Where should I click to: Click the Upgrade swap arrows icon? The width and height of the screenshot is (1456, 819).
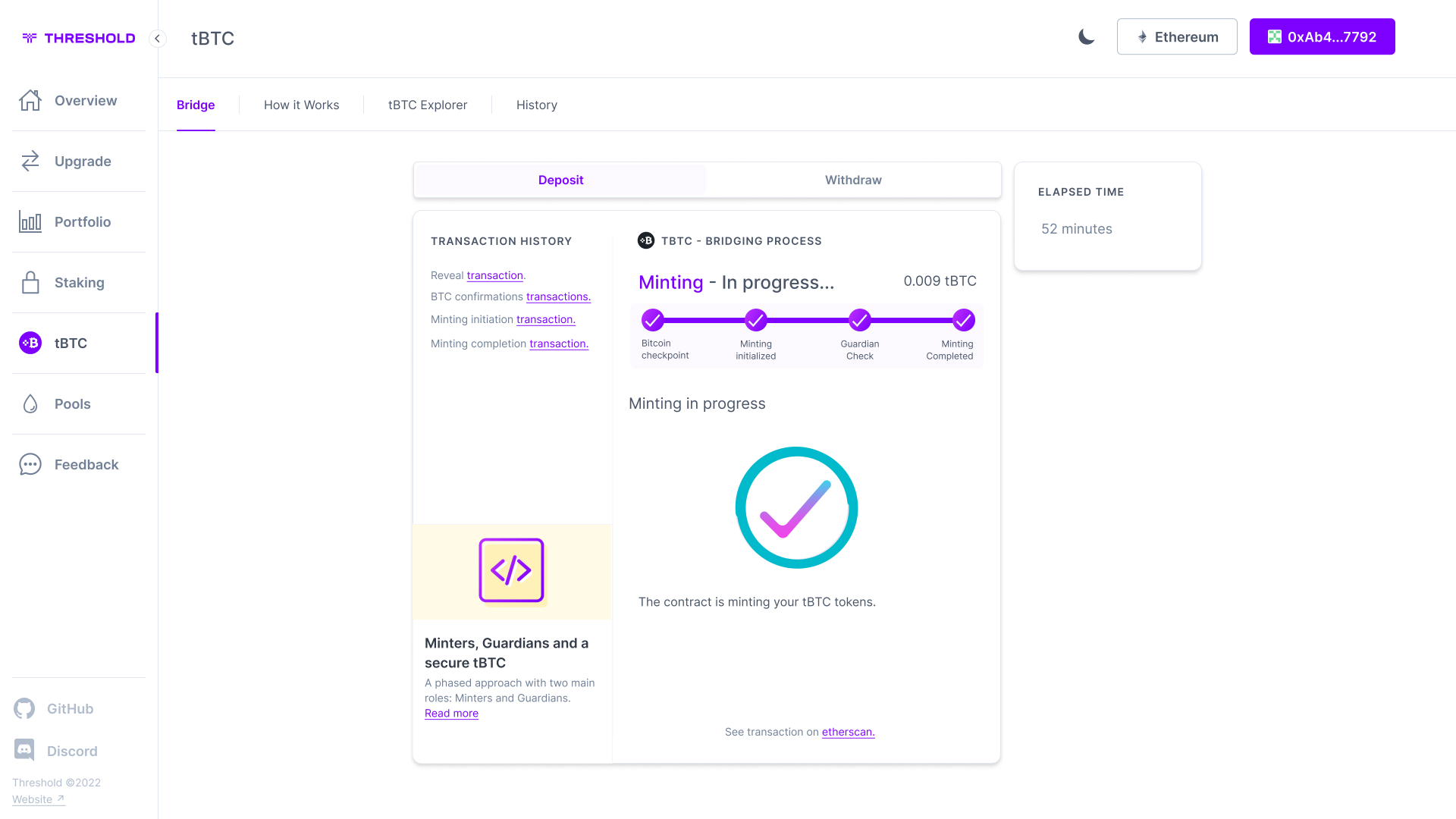tap(30, 161)
